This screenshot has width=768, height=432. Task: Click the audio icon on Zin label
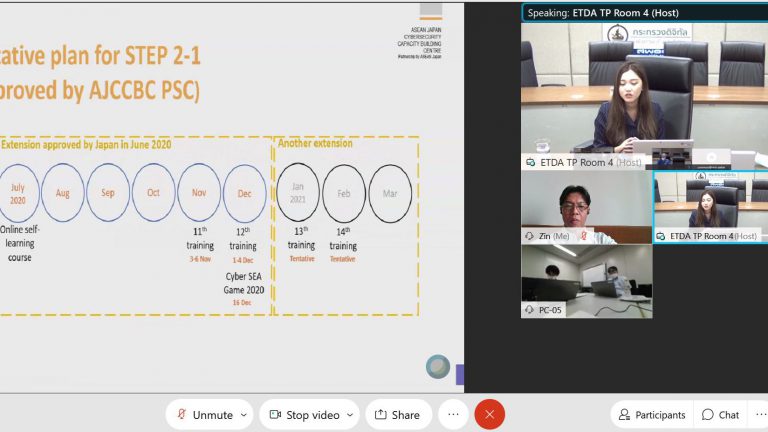(530, 236)
